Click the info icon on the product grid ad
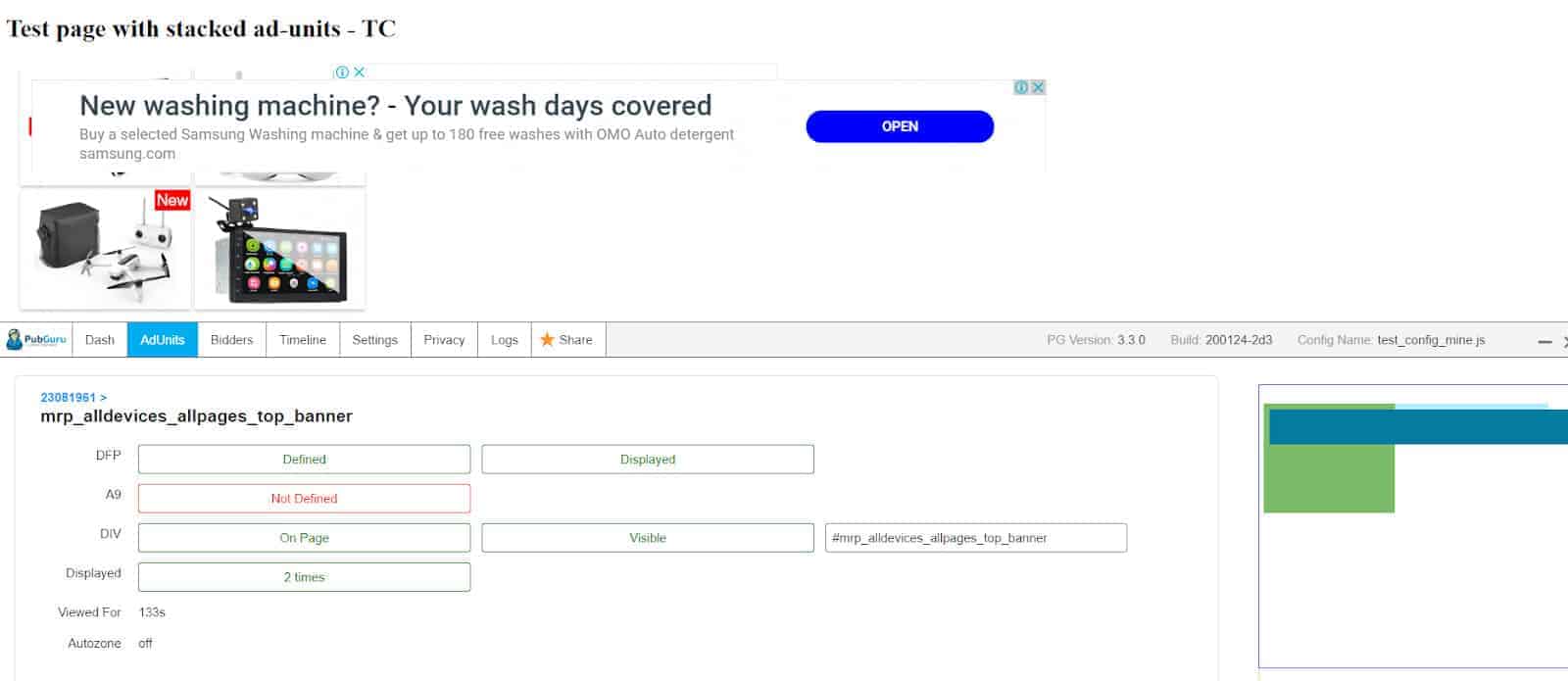This screenshot has width=1568, height=681. pyautogui.click(x=342, y=72)
